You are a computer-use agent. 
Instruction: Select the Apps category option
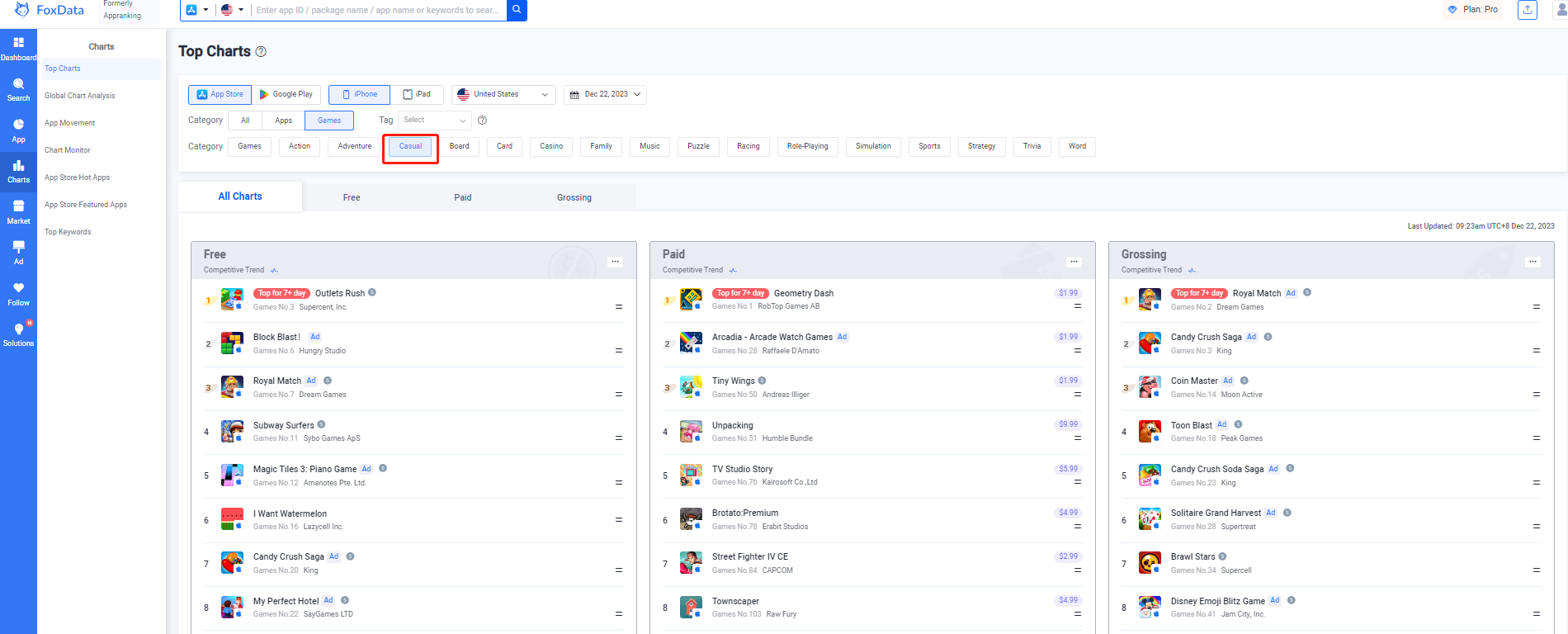pyautogui.click(x=283, y=121)
